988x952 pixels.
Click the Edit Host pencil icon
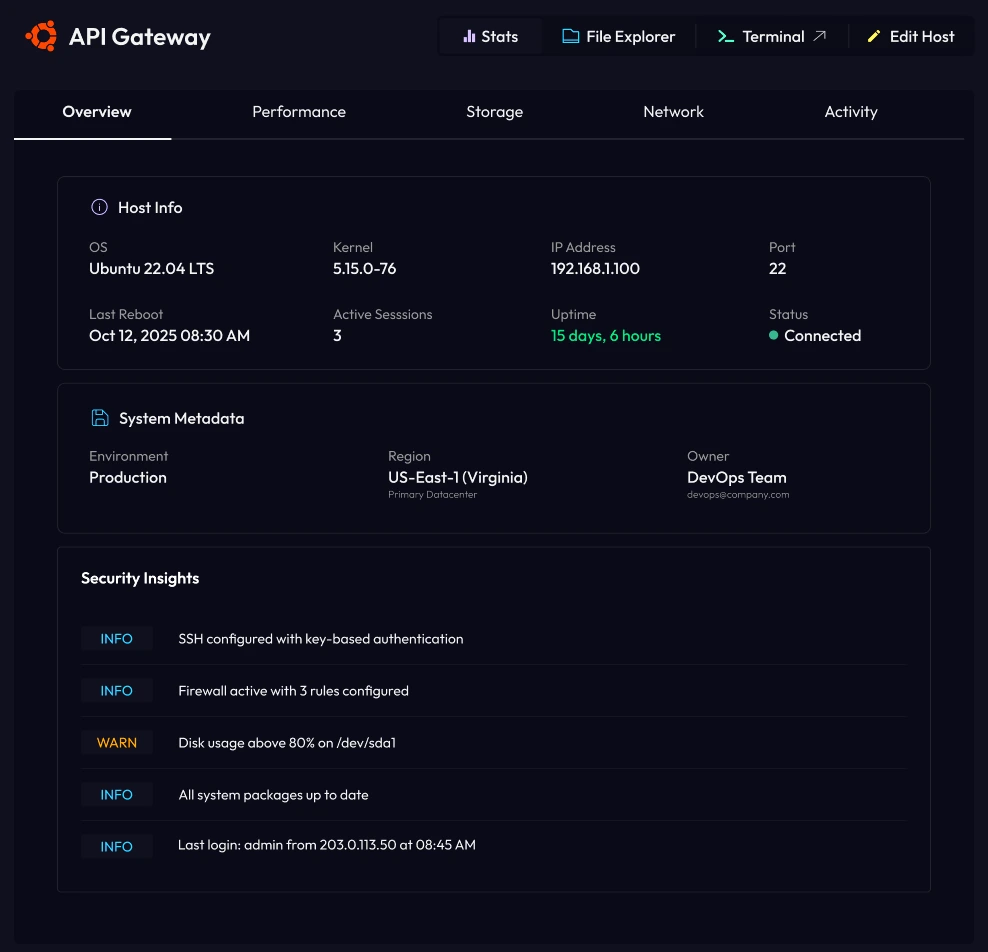(873, 37)
